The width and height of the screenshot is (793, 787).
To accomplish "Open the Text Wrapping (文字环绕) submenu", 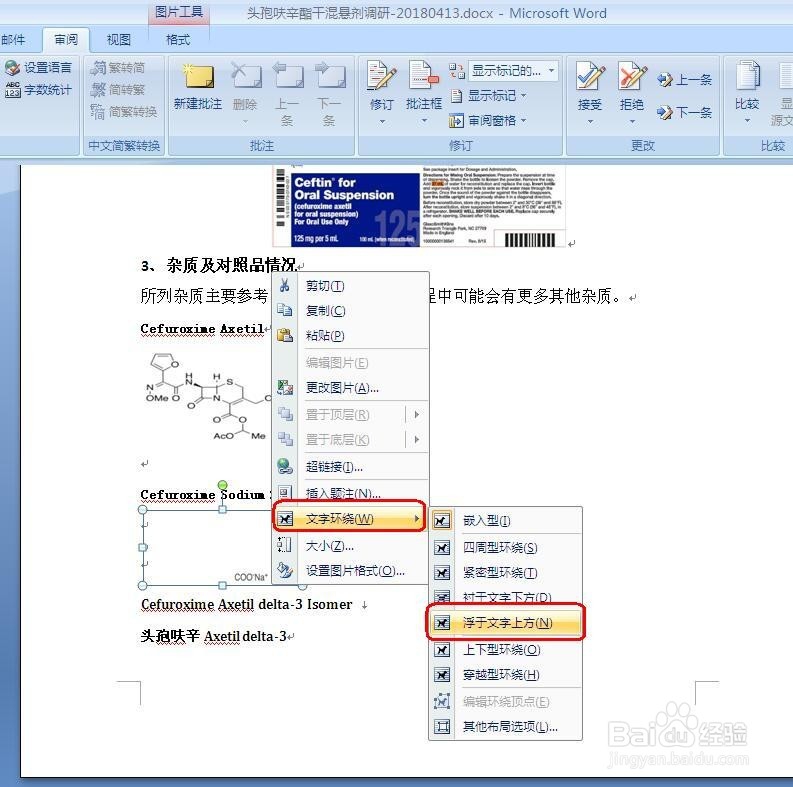I will pyautogui.click(x=349, y=518).
